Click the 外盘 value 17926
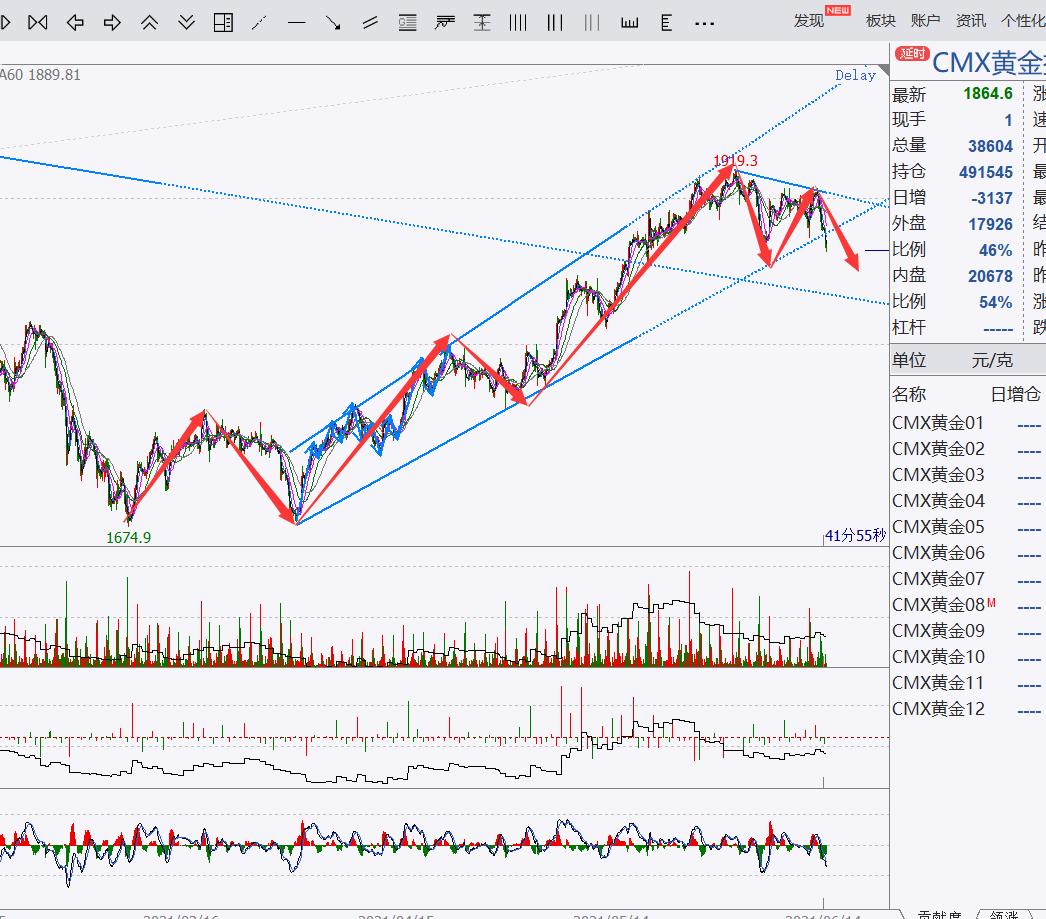The width and height of the screenshot is (1046, 919). click(991, 224)
